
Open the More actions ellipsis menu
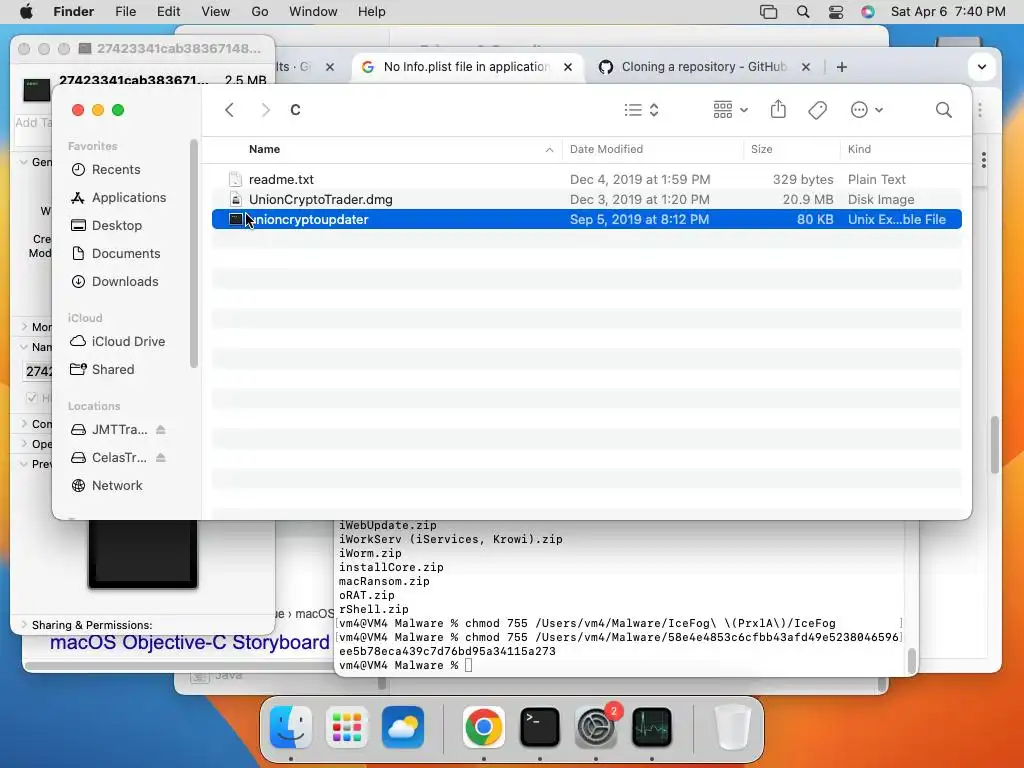pos(867,110)
